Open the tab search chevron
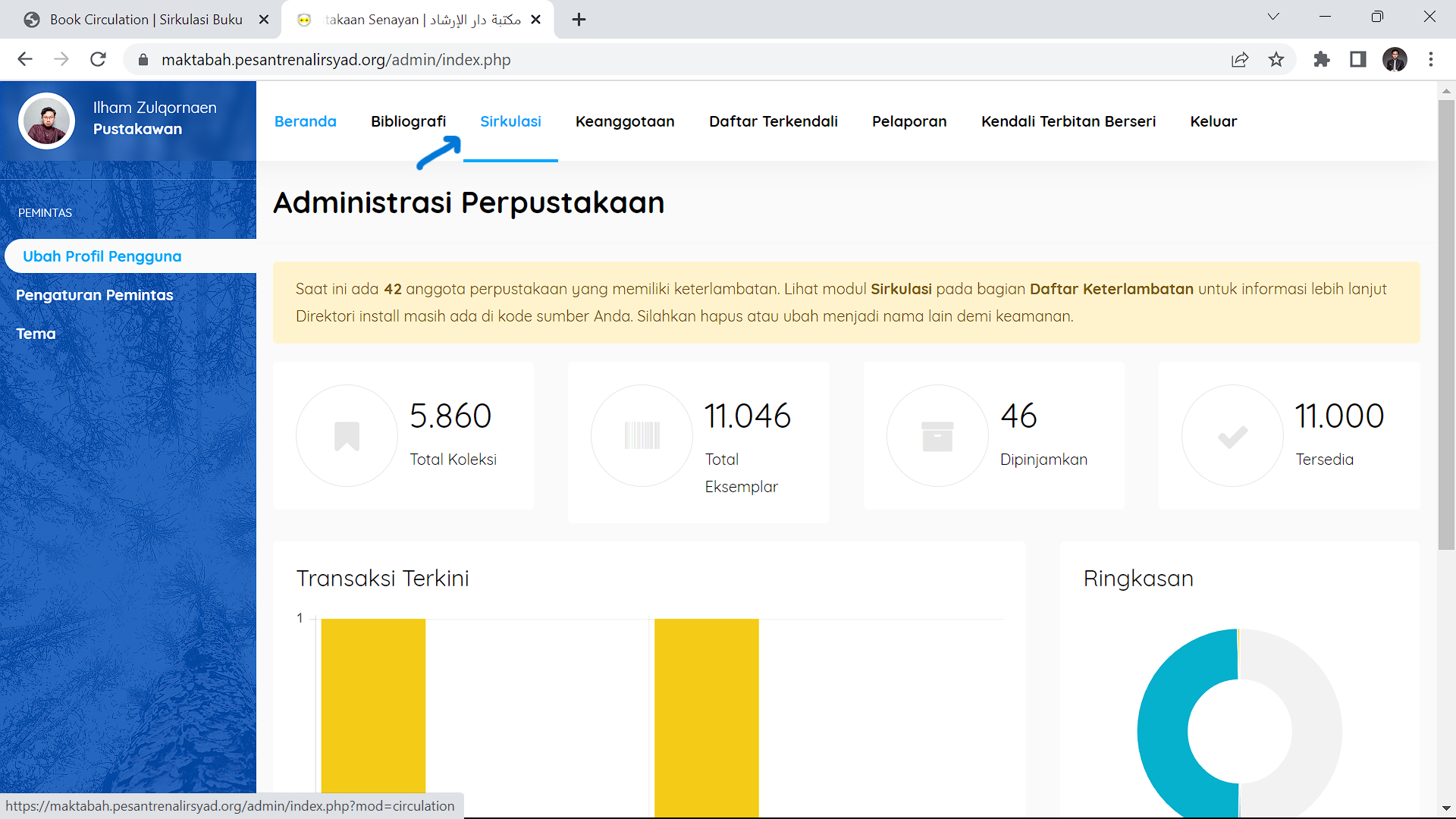Screen dimensions: 1456x819 pos(1273,17)
